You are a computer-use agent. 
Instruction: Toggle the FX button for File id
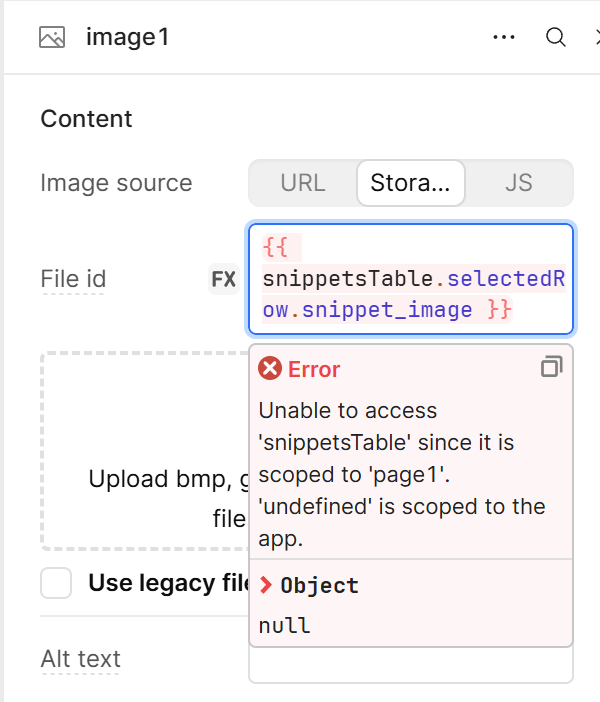pyautogui.click(x=223, y=279)
